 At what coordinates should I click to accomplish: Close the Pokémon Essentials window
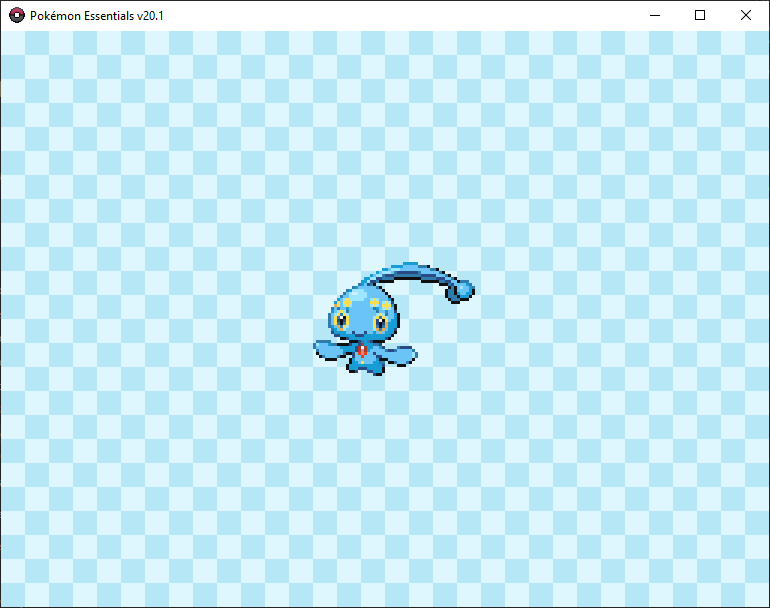tap(745, 15)
